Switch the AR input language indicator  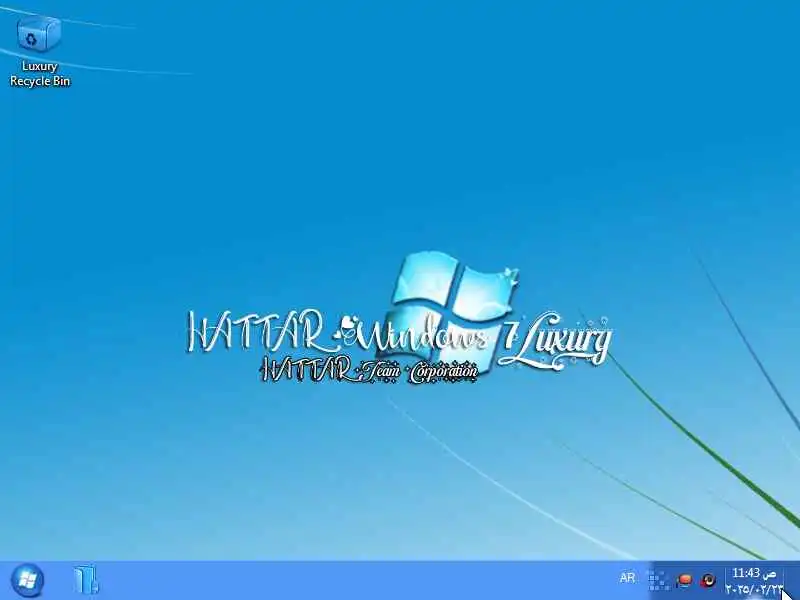627,578
